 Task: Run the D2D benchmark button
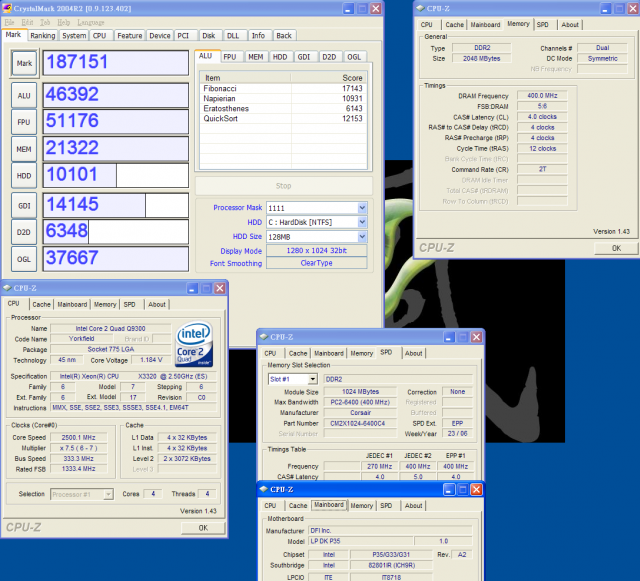pyautogui.click(x=24, y=232)
